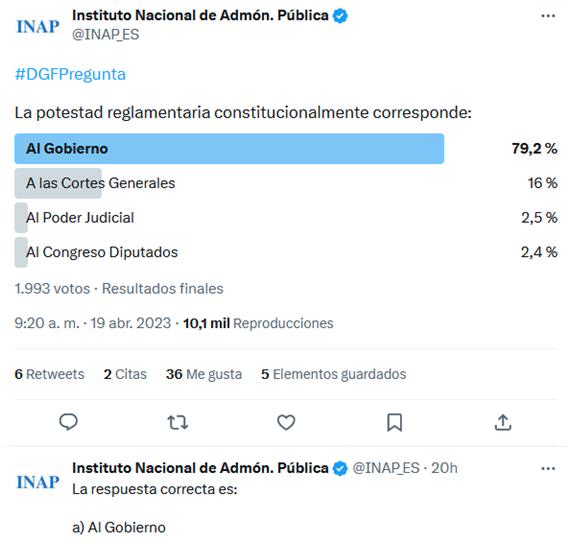This screenshot has height=544, width=571.
Task: Click the verified badge in the main tweet header
Action: (x=340, y=16)
